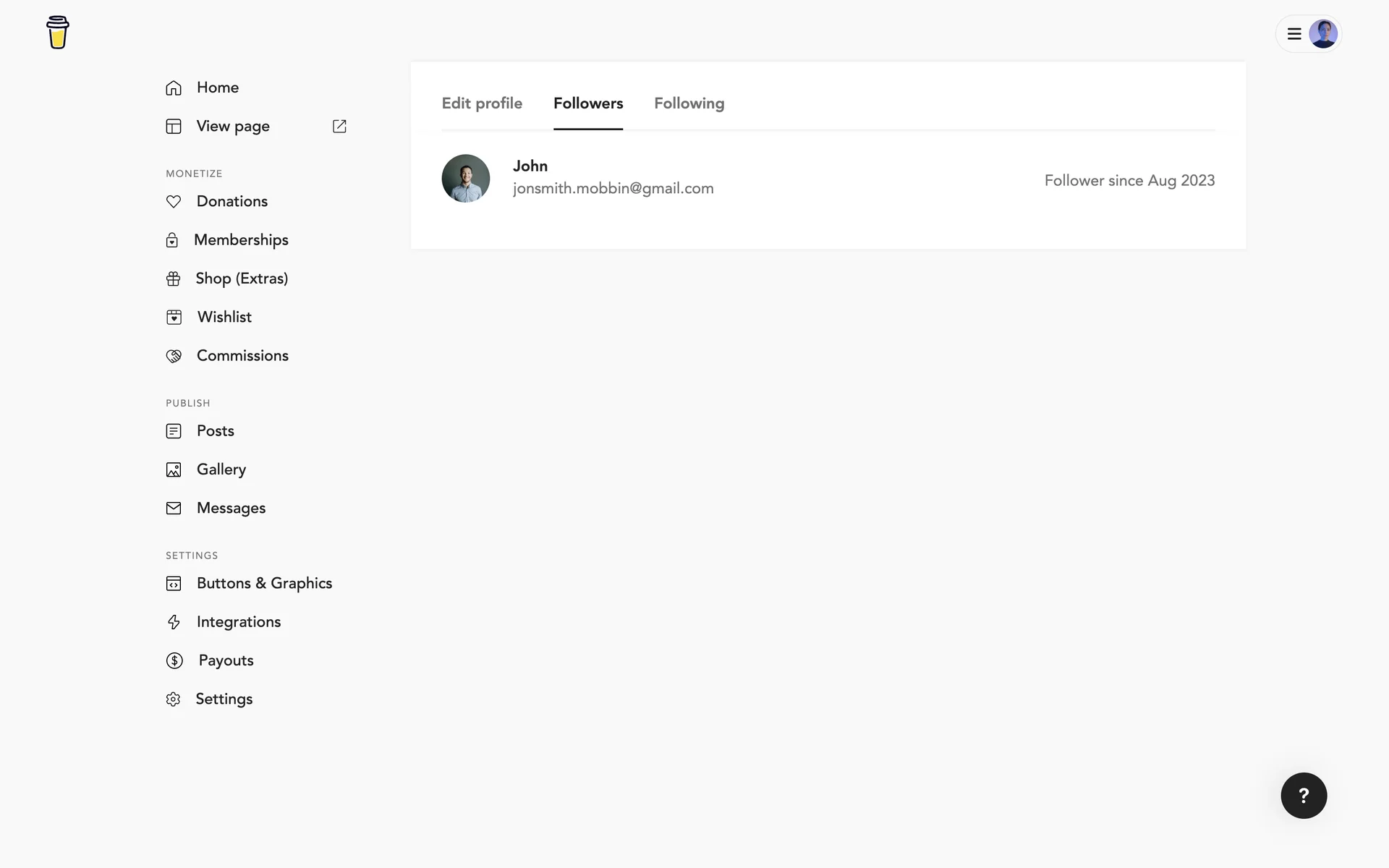Click the Donations heart icon
This screenshot has width=1389, height=868.
tap(174, 202)
